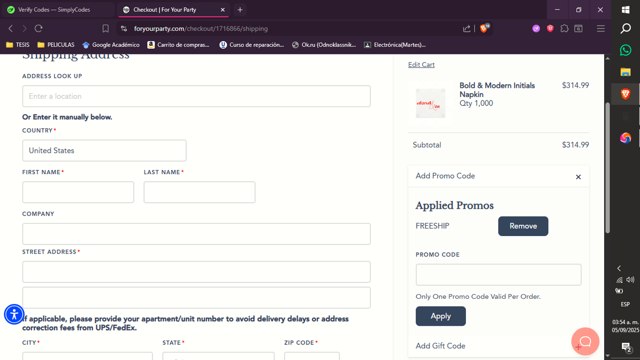Click the City input field
The width and height of the screenshot is (640, 360).
click(87, 356)
